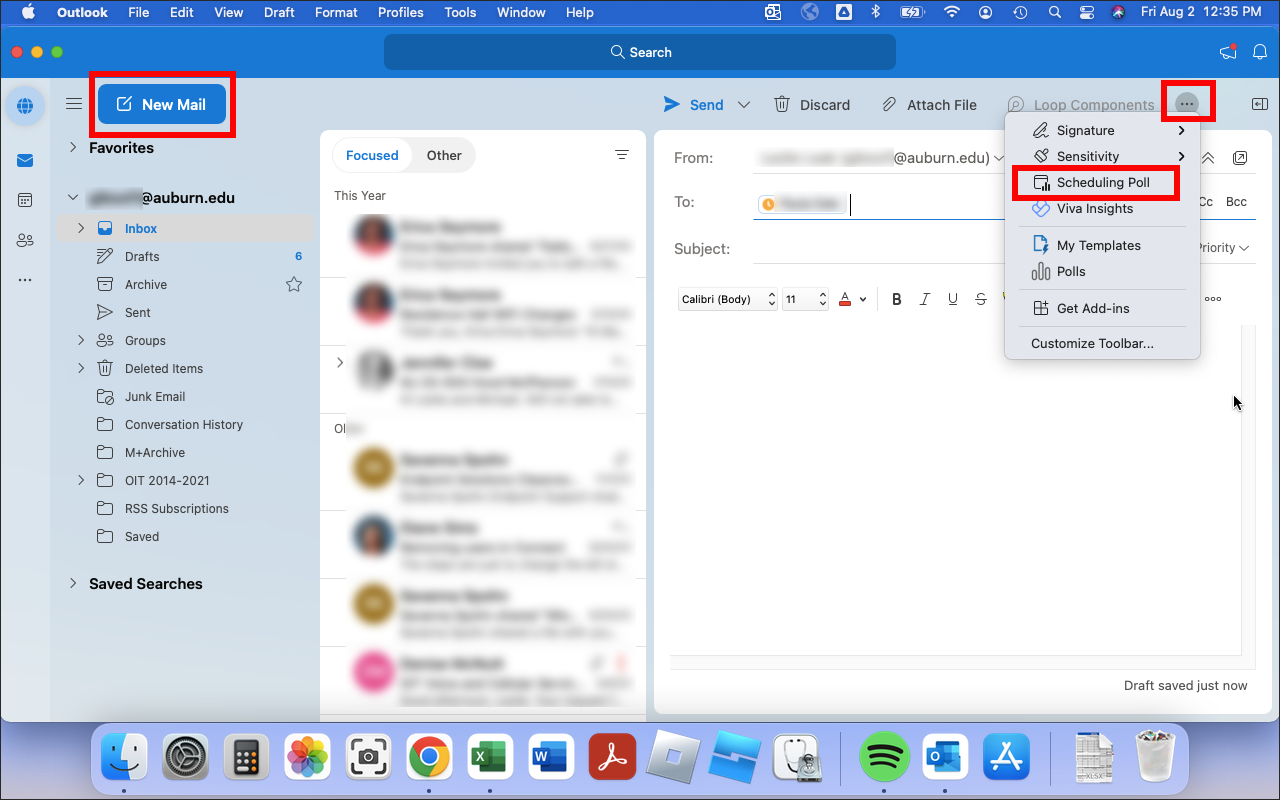Viewport: 1280px width, 800px height.
Task: Click Bcc to add recipients
Action: pyautogui.click(x=1237, y=202)
